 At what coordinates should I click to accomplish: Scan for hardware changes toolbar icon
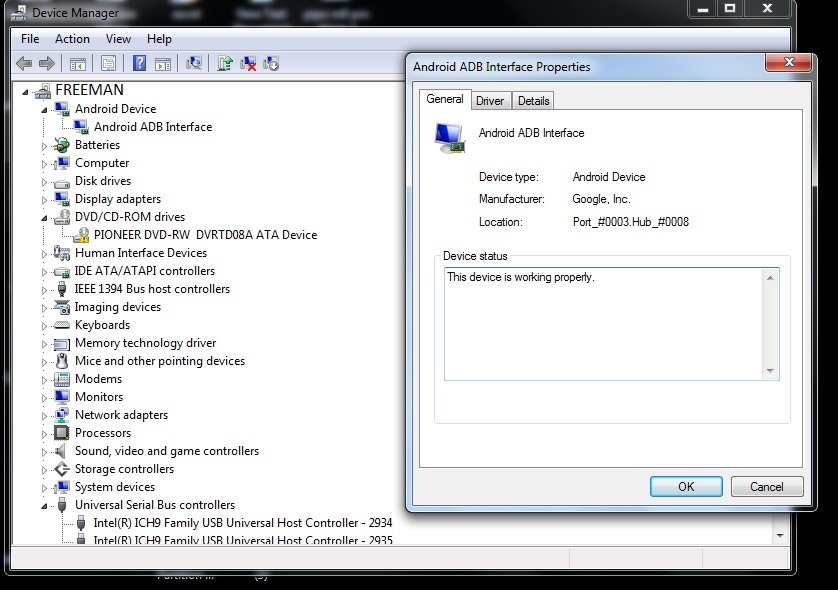click(x=193, y=64)
